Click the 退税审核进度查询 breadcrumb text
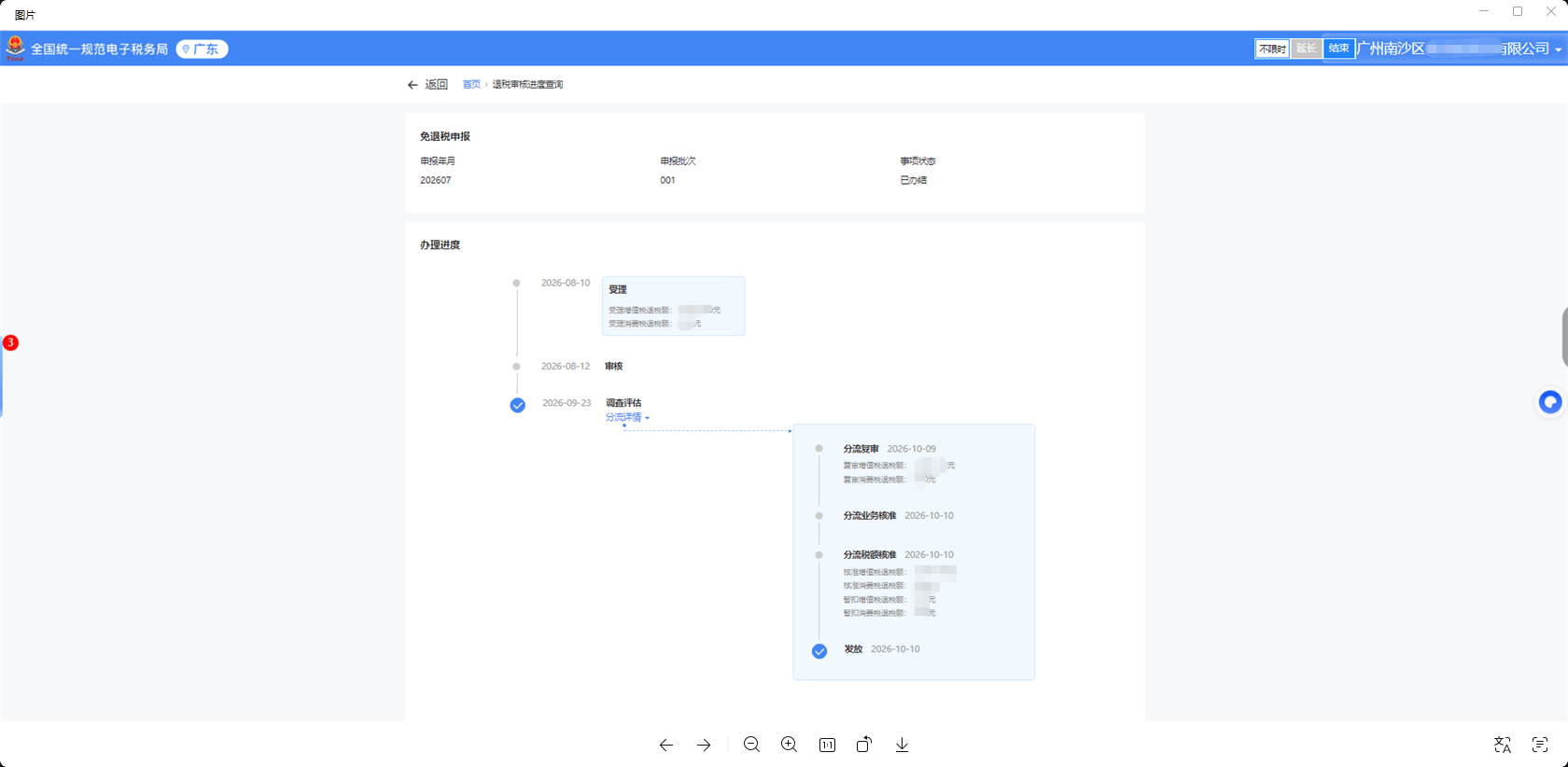The height and width of the screenshot is (767, 1568). point(527,84)
